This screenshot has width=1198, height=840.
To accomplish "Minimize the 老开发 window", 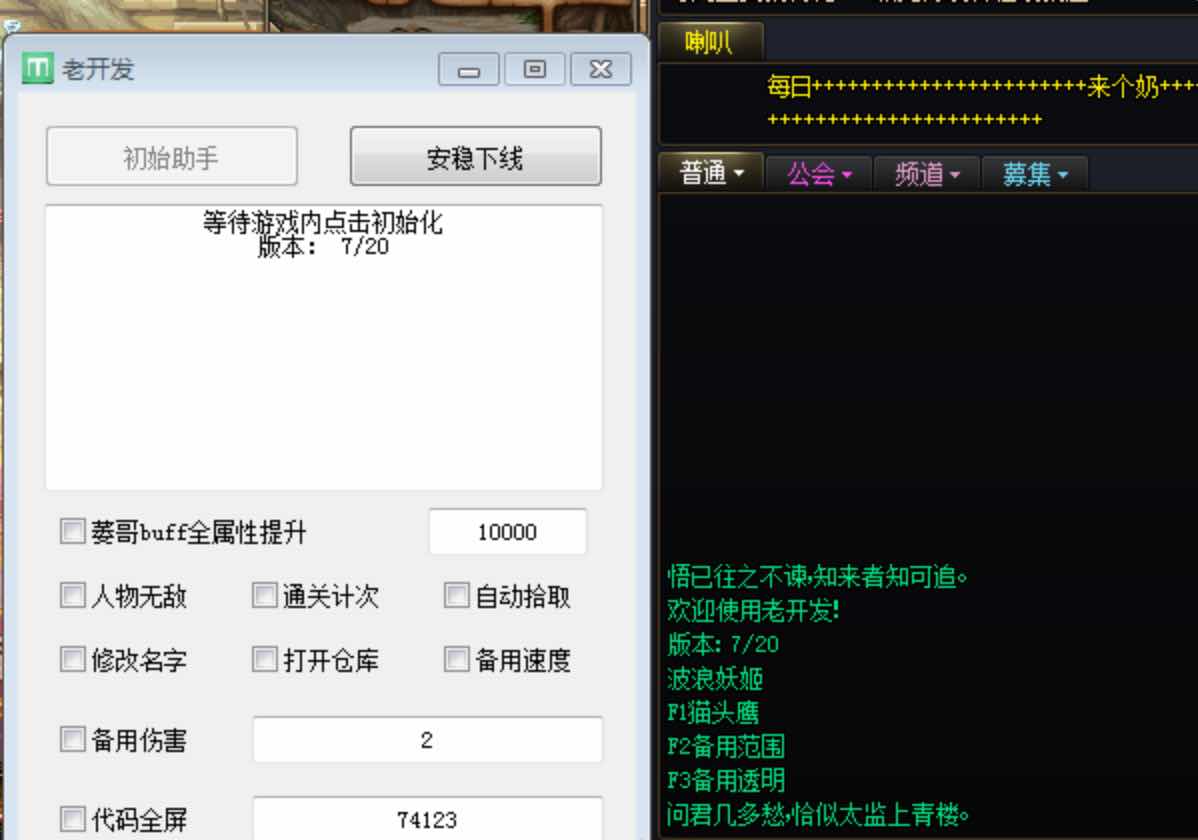I will (x=468, y=70).
